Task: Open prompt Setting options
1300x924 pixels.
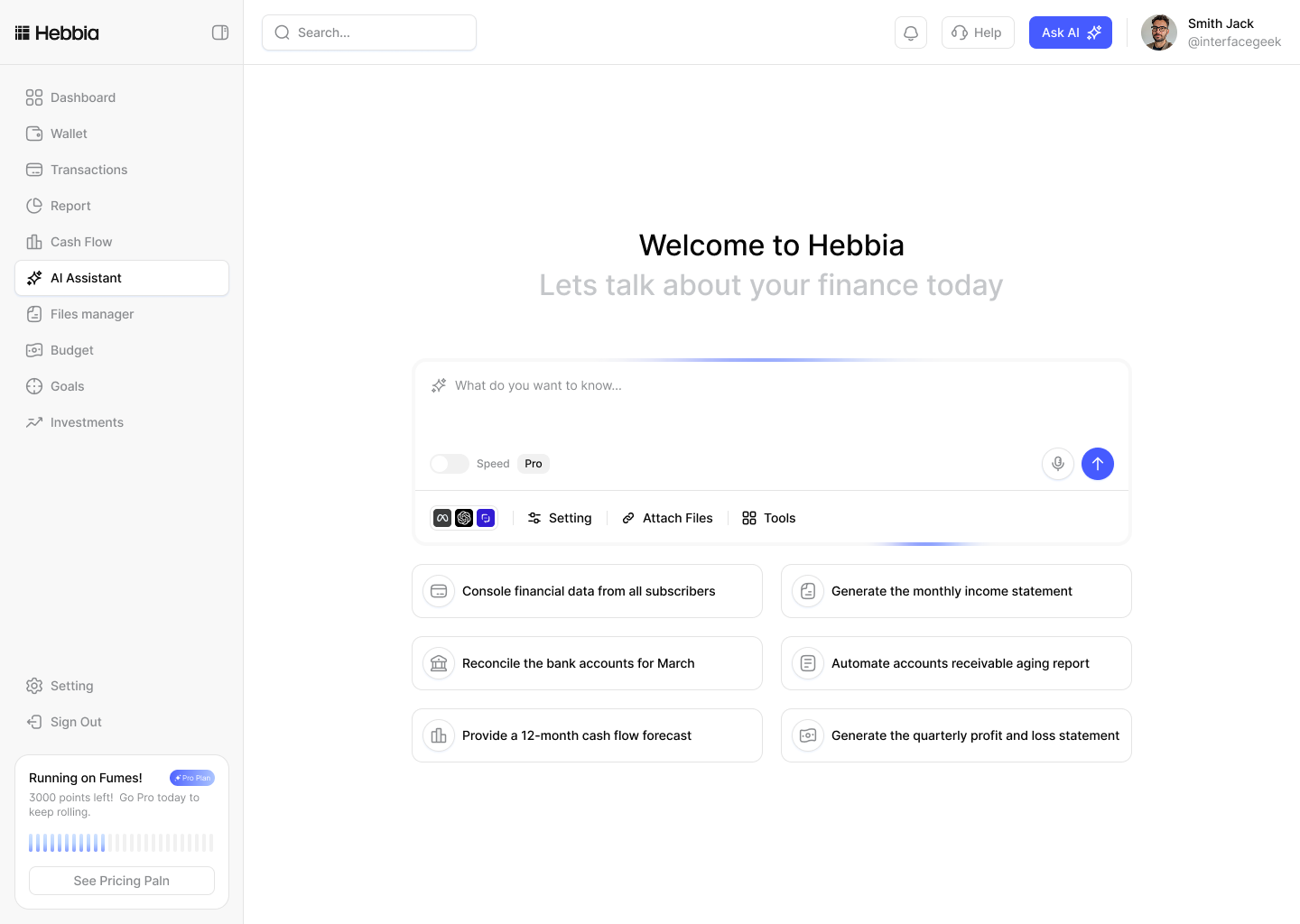Action: click(x=560, y=518)
